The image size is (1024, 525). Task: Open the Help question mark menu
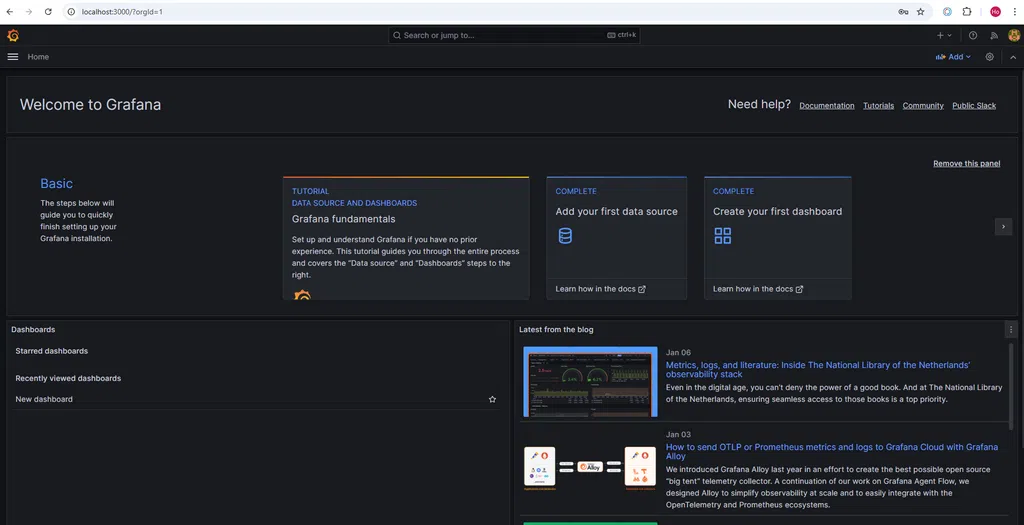[x=973, y=35]
